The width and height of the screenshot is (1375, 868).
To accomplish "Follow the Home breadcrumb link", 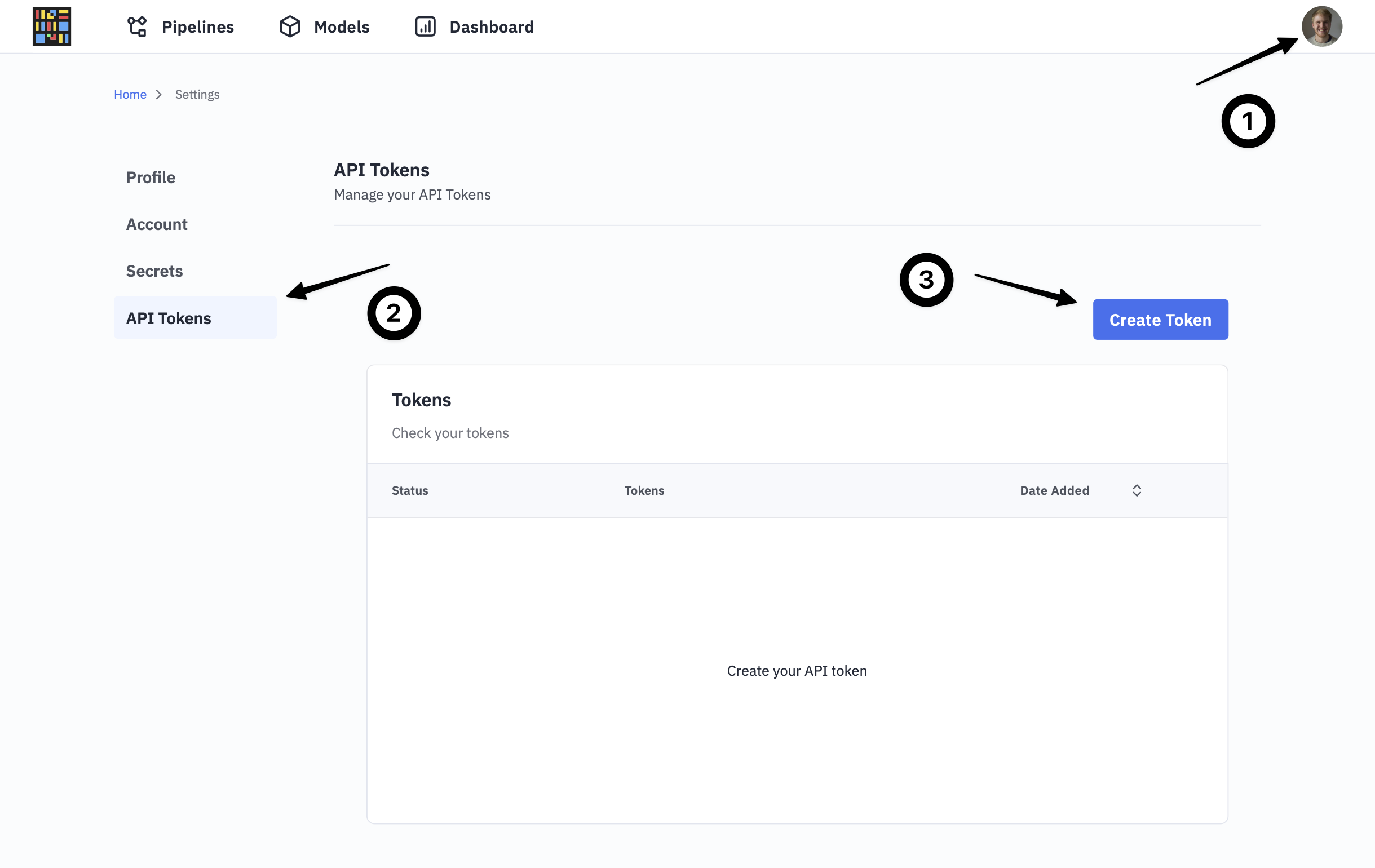I will pyautogui.click(x=130, y=94).
